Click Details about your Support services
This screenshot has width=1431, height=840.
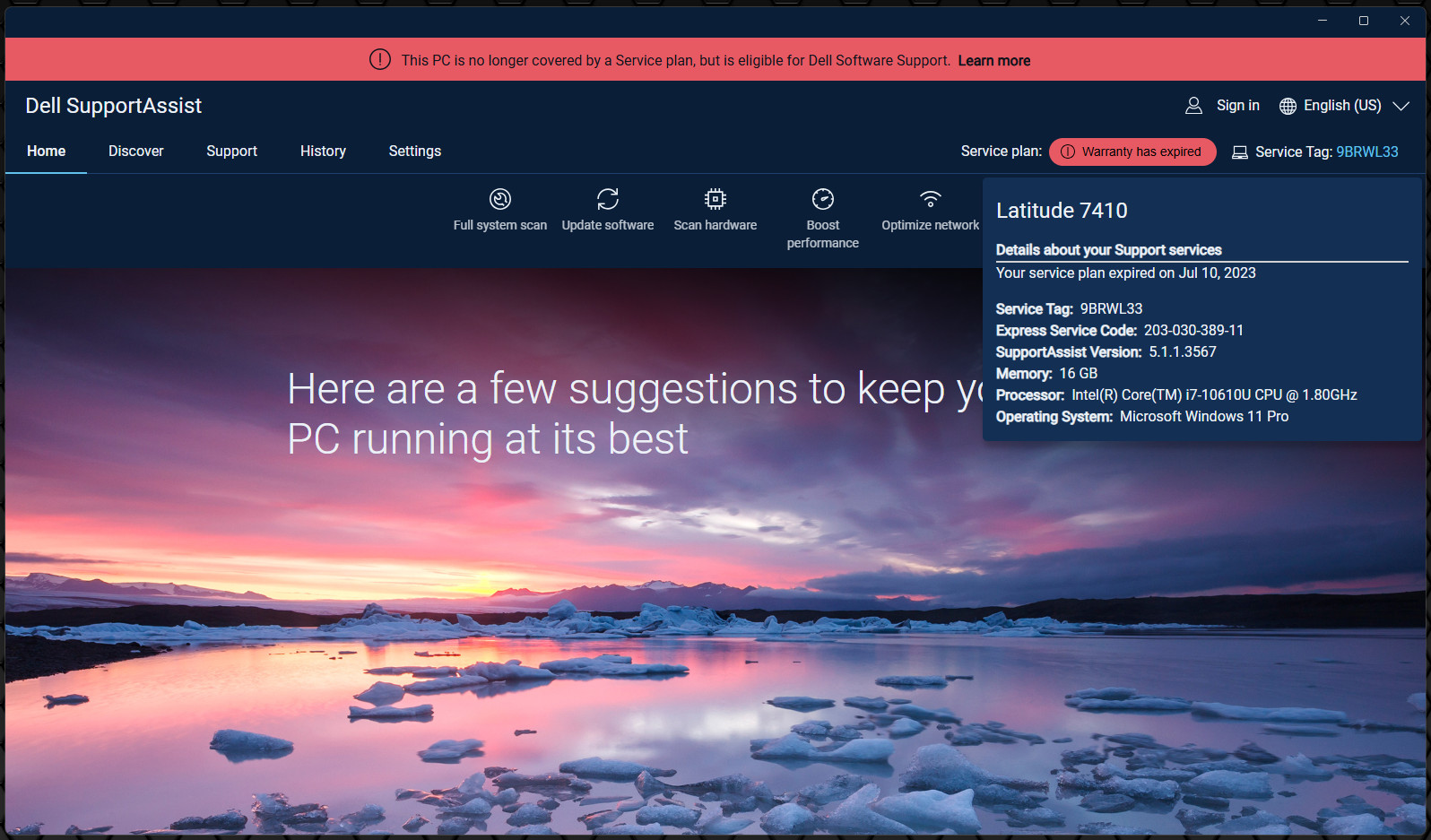[1109, 250]
